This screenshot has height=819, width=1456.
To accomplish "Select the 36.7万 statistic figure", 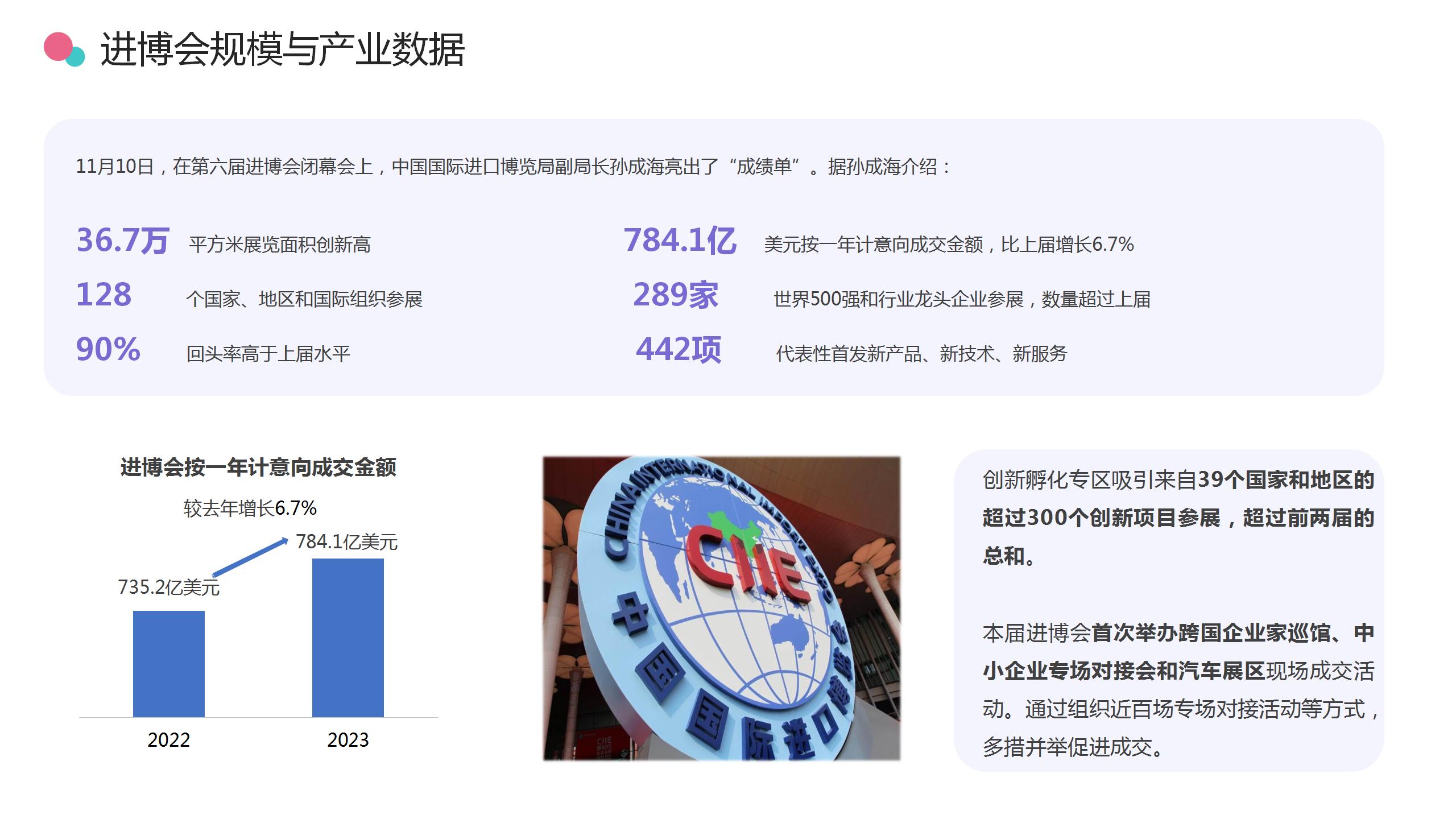I will click(123, 240).
